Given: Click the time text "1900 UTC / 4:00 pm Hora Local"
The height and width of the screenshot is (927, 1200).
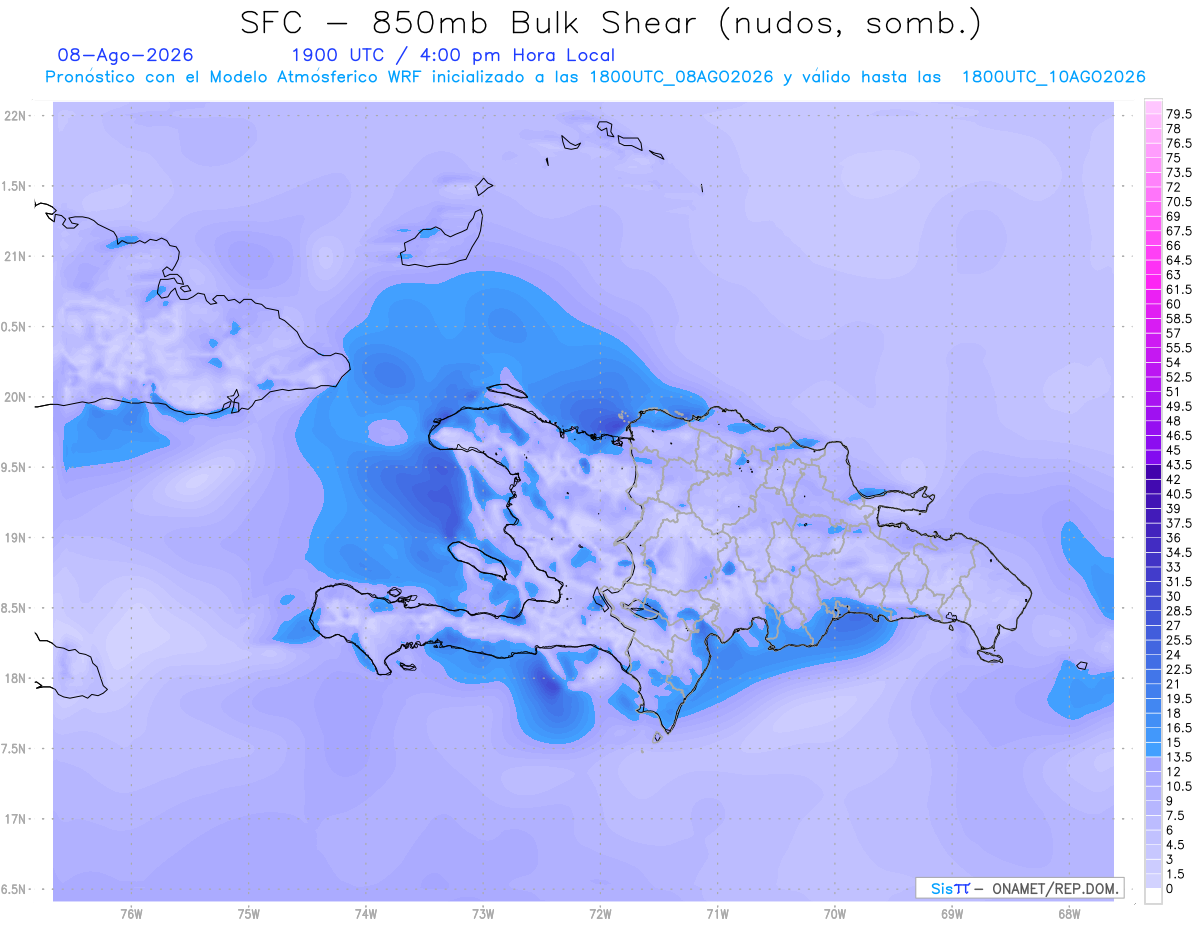Looking at the screenshot, I should click(x=453, y=55).
